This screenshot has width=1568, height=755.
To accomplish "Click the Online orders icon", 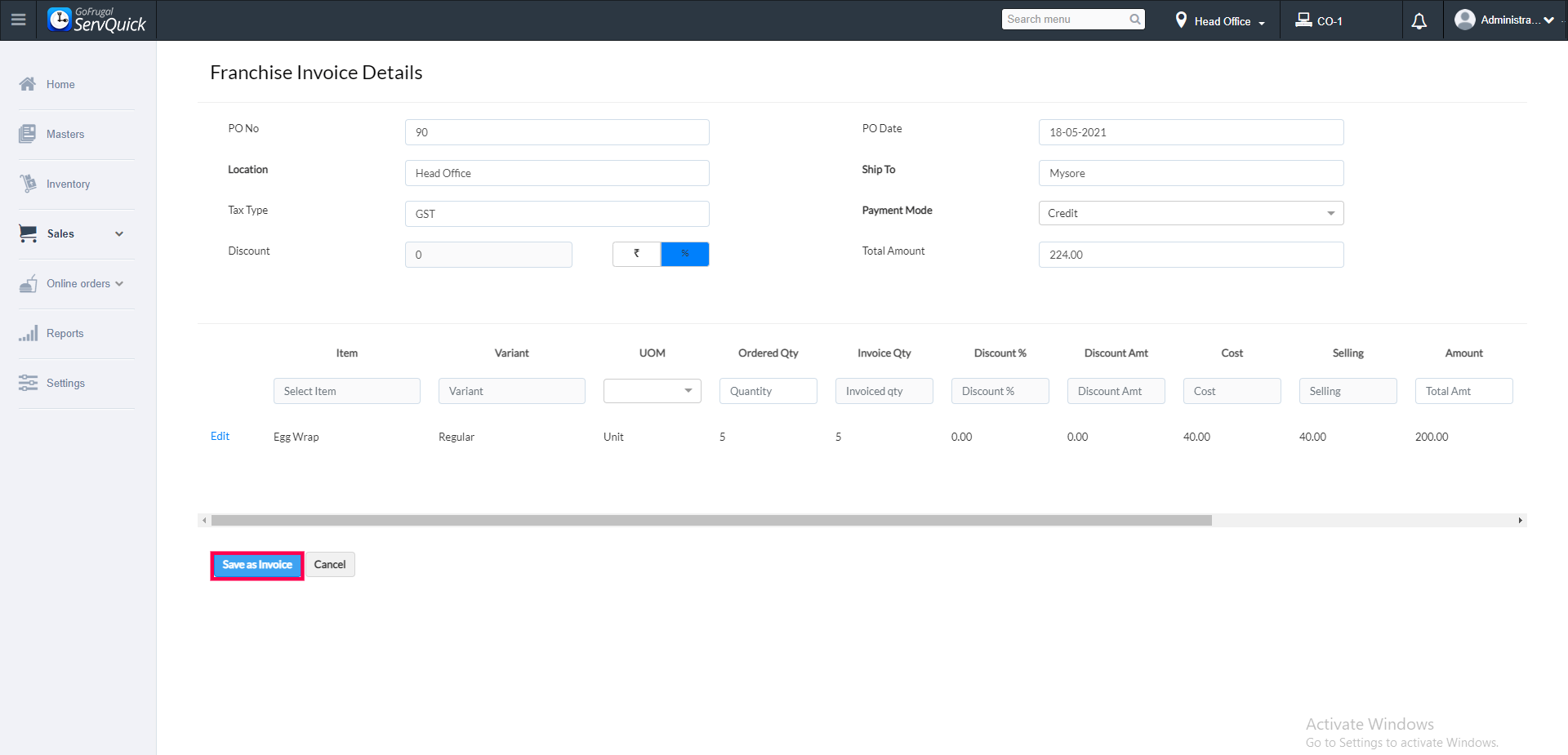I will tap(28, 283).
